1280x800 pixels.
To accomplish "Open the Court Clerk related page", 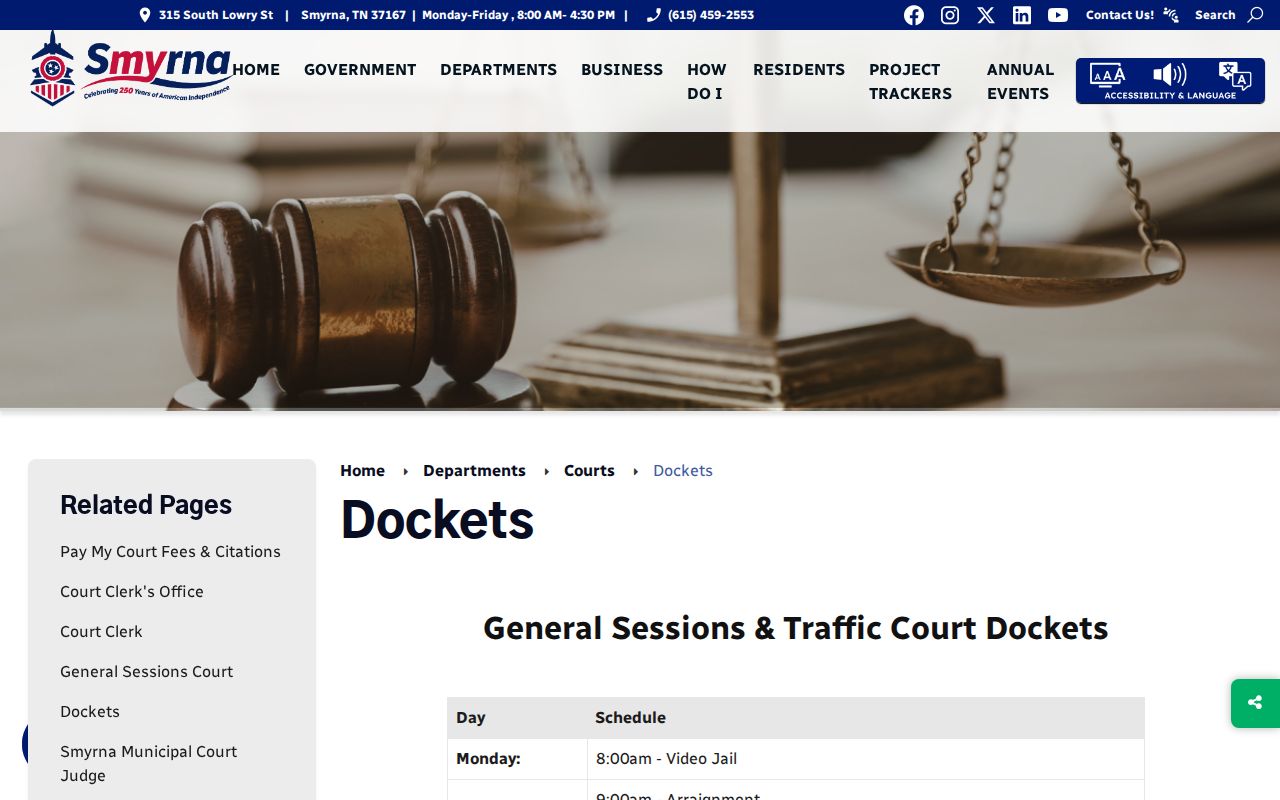I will [101, 631].
